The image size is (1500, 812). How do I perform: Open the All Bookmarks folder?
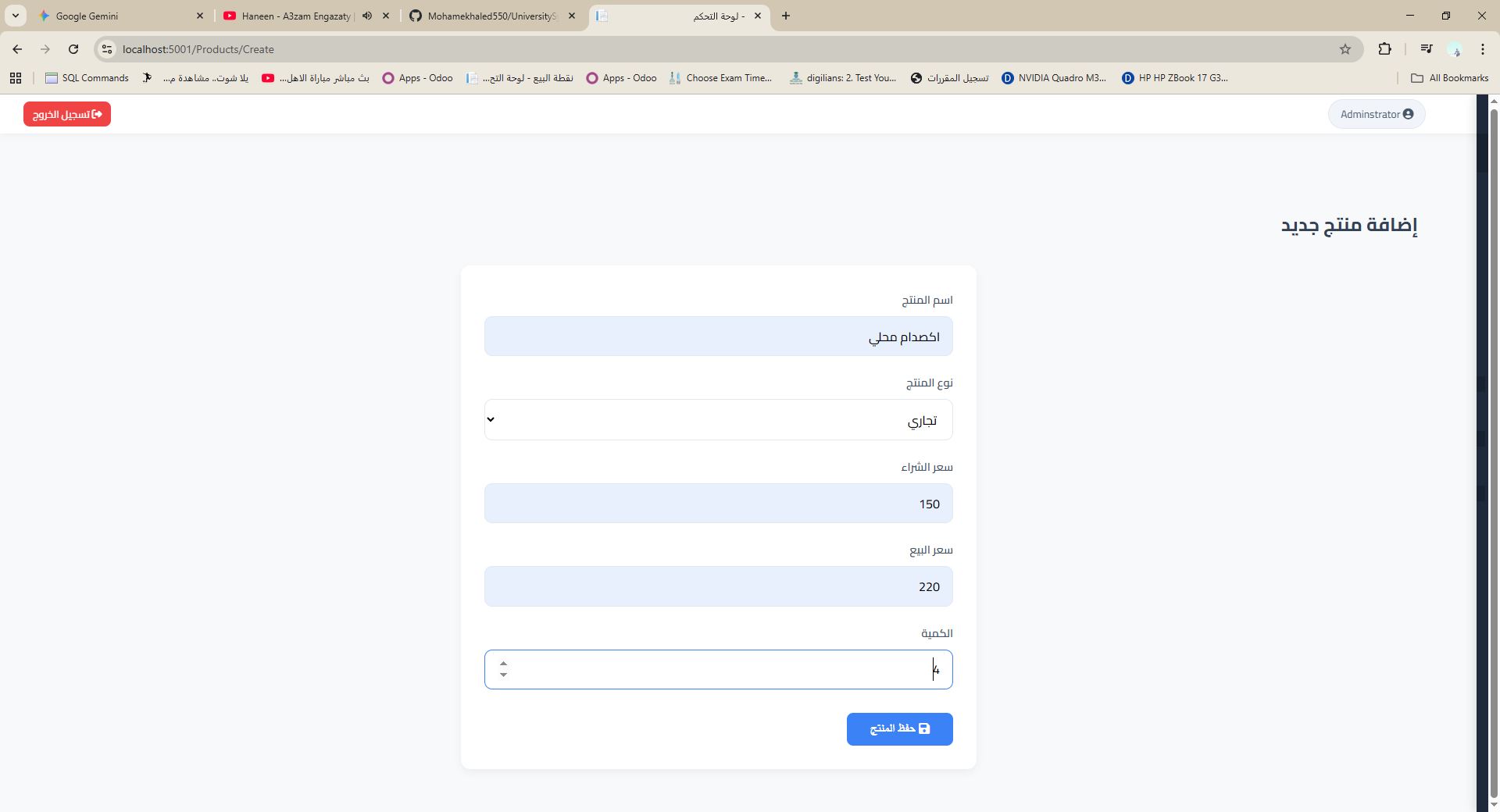1449,78
